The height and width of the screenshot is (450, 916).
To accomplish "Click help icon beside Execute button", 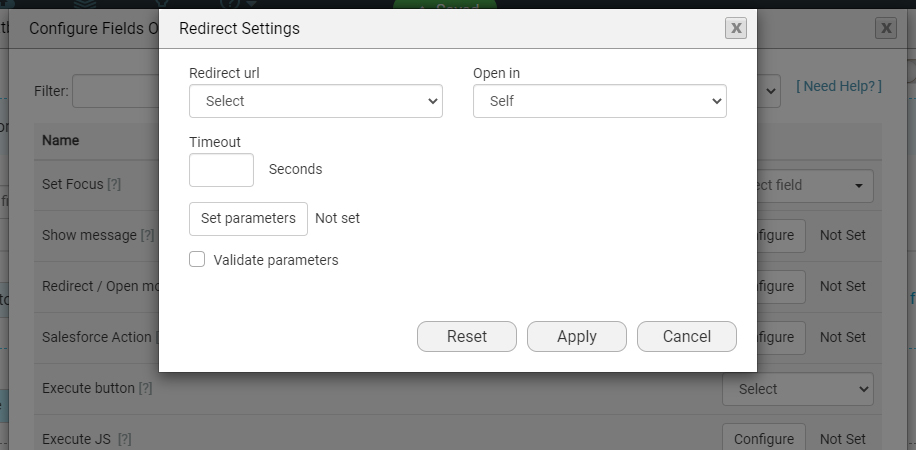I will [146, 388].
